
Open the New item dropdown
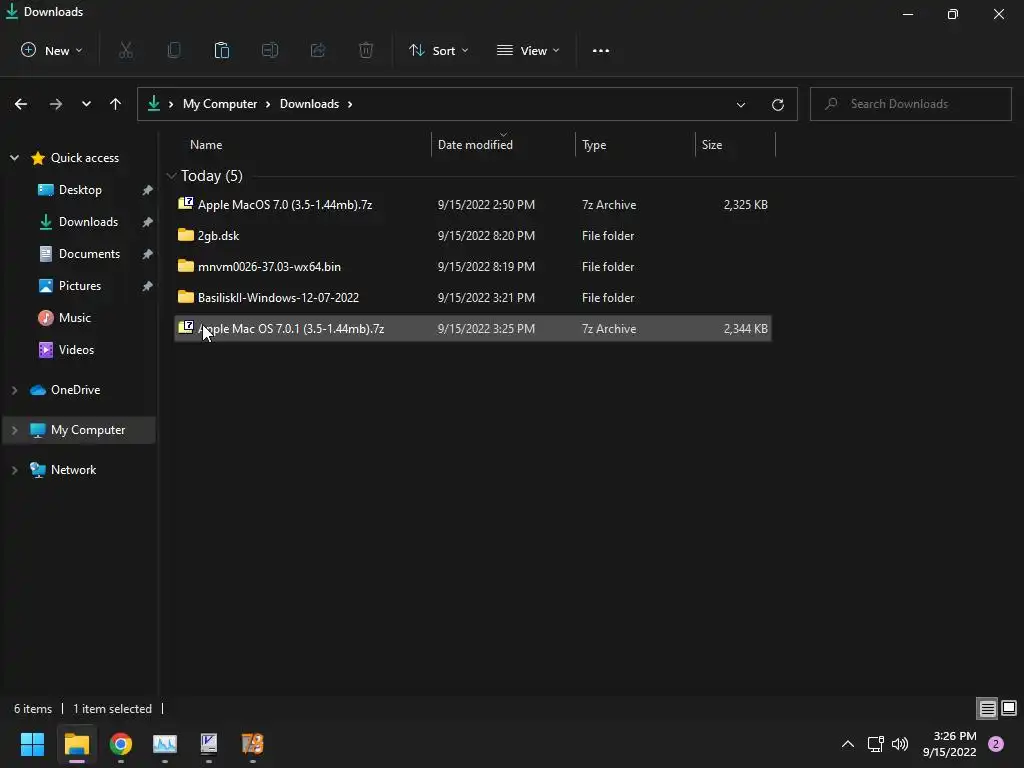point(52,50)
